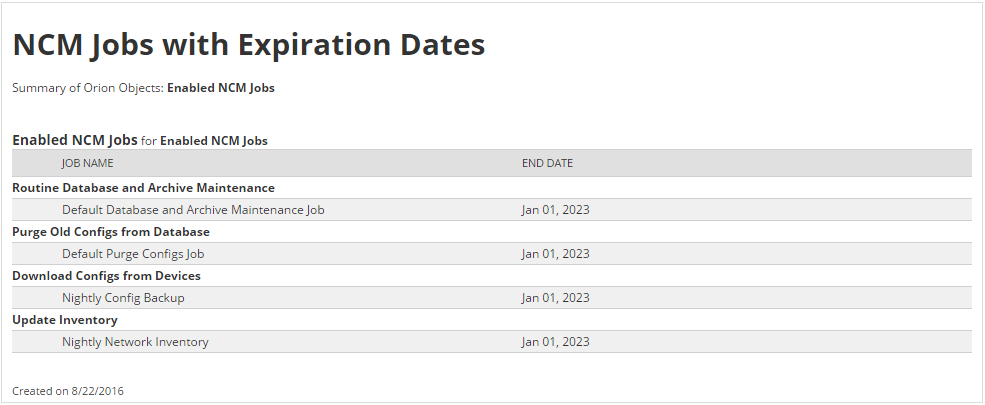This screenshot has height=405, width=985.
Task: Select the Nightly Config Backup job
Action: click(x=122, y=298)
